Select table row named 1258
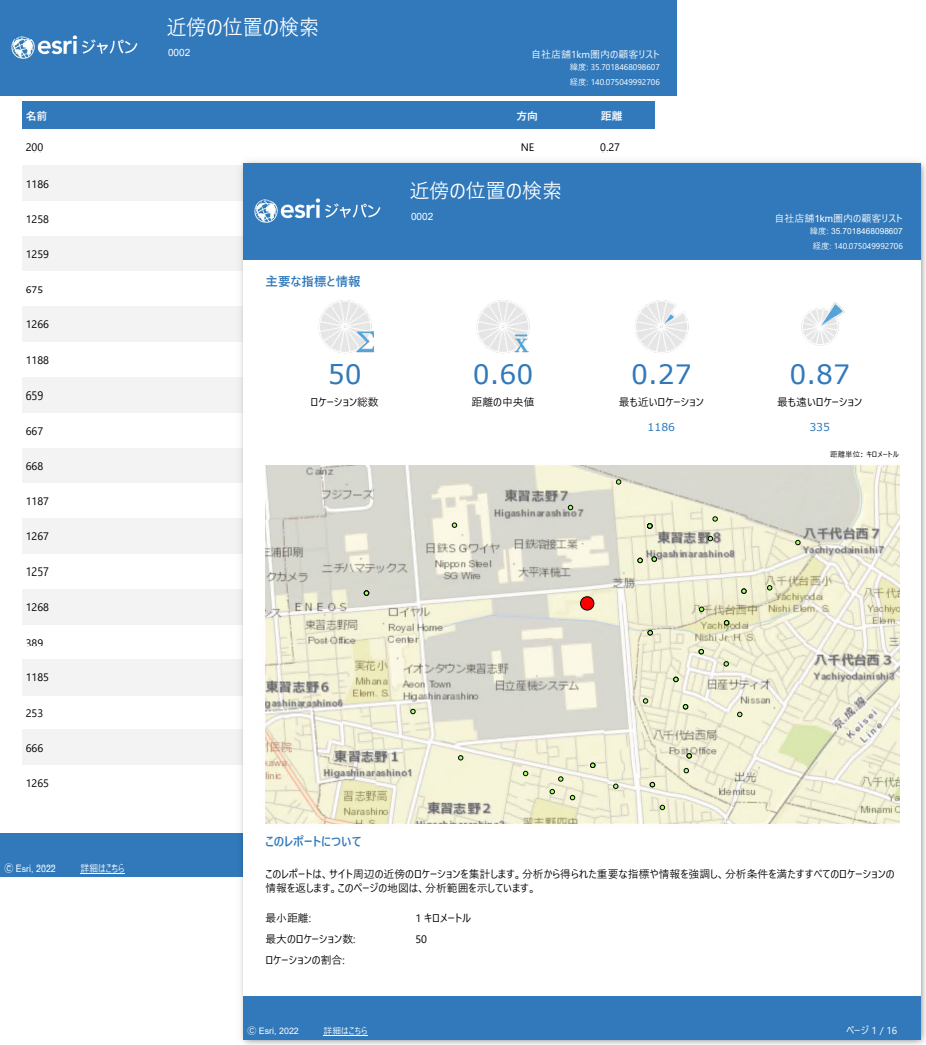The width and height of the screenshot is (926, 1045). tap(132, 219)
